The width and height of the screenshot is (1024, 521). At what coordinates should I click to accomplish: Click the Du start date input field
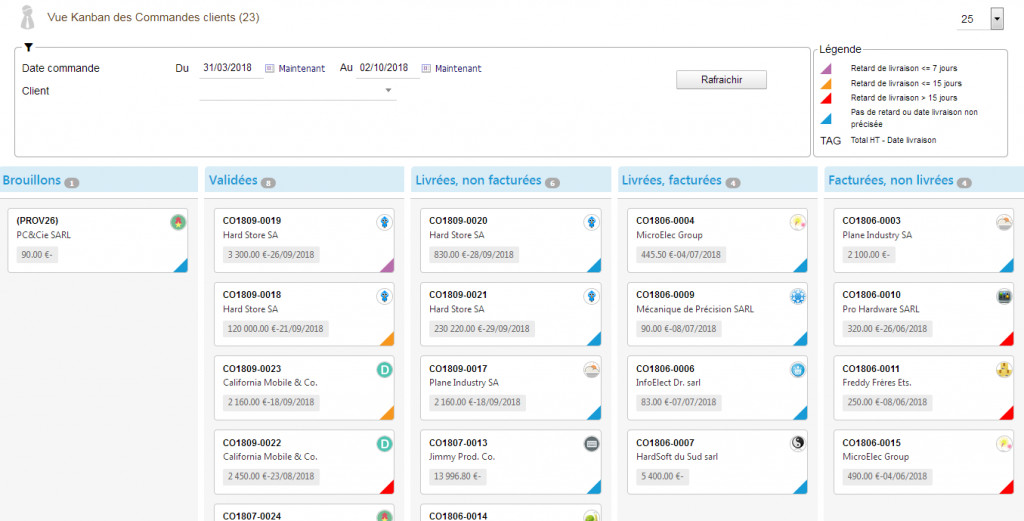tap(228, 68)
